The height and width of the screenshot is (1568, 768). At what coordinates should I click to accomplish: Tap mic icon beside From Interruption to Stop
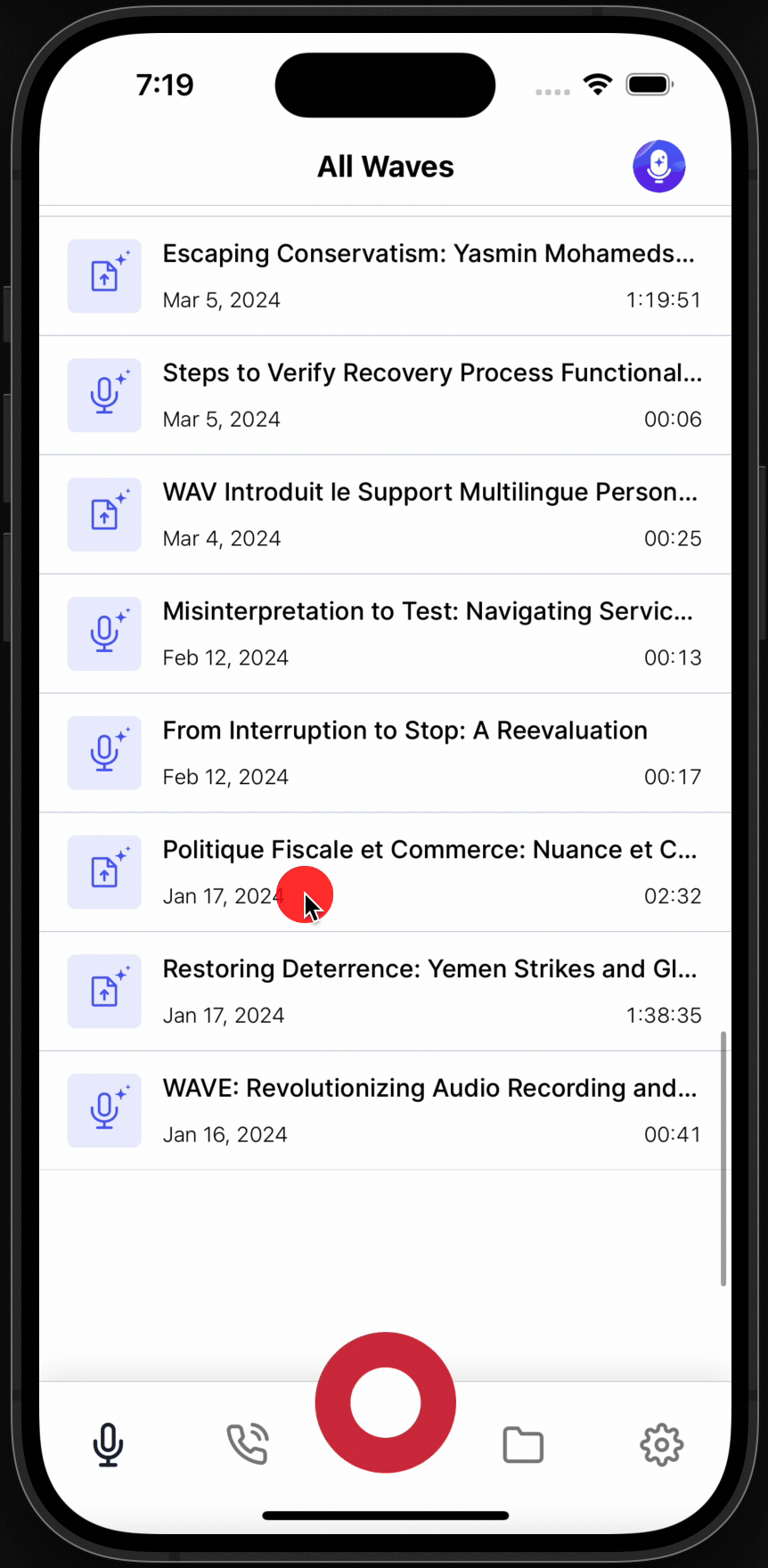pyautogui.click(x=104, y=753)
